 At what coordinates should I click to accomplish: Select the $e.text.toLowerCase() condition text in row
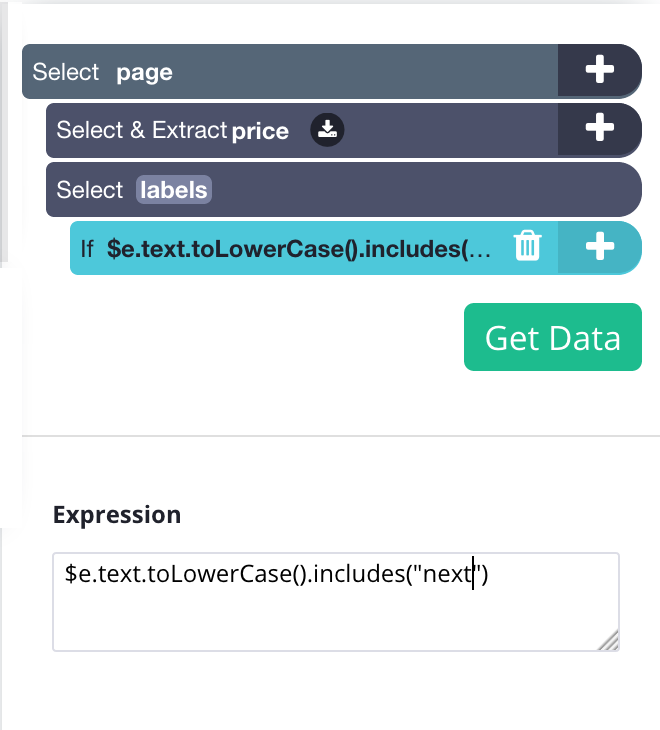point(299,249)
